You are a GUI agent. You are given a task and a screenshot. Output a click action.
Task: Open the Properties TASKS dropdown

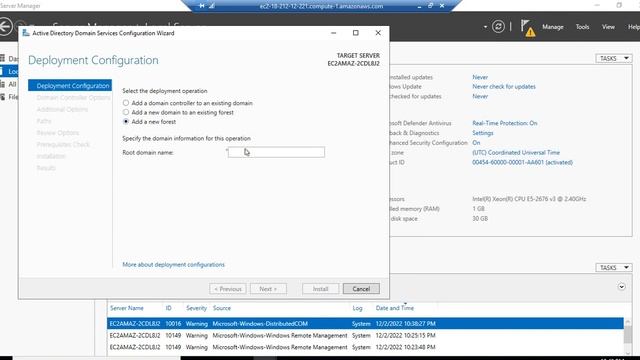click(x=613, y=58)
